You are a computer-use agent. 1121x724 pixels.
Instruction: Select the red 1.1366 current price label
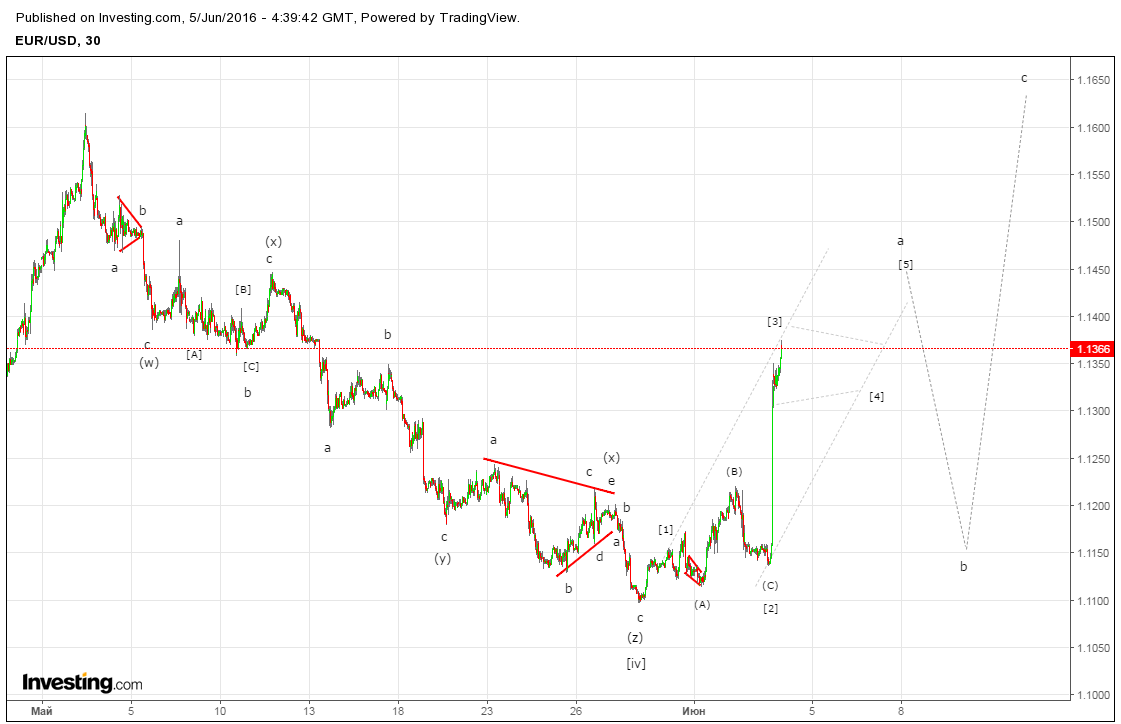[1093, 349]
